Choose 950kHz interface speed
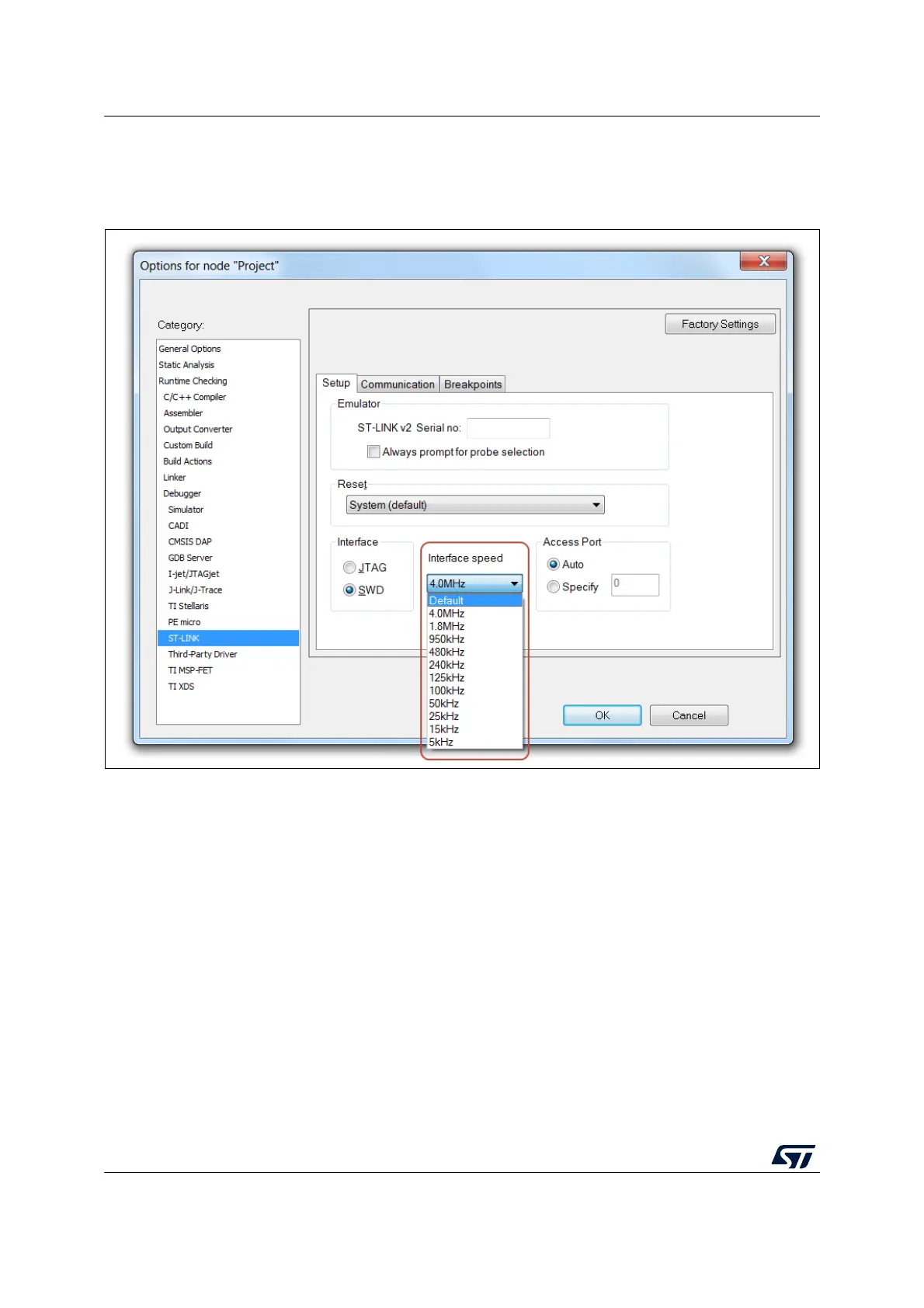924x1308 pixels. [x=474, y=639]
